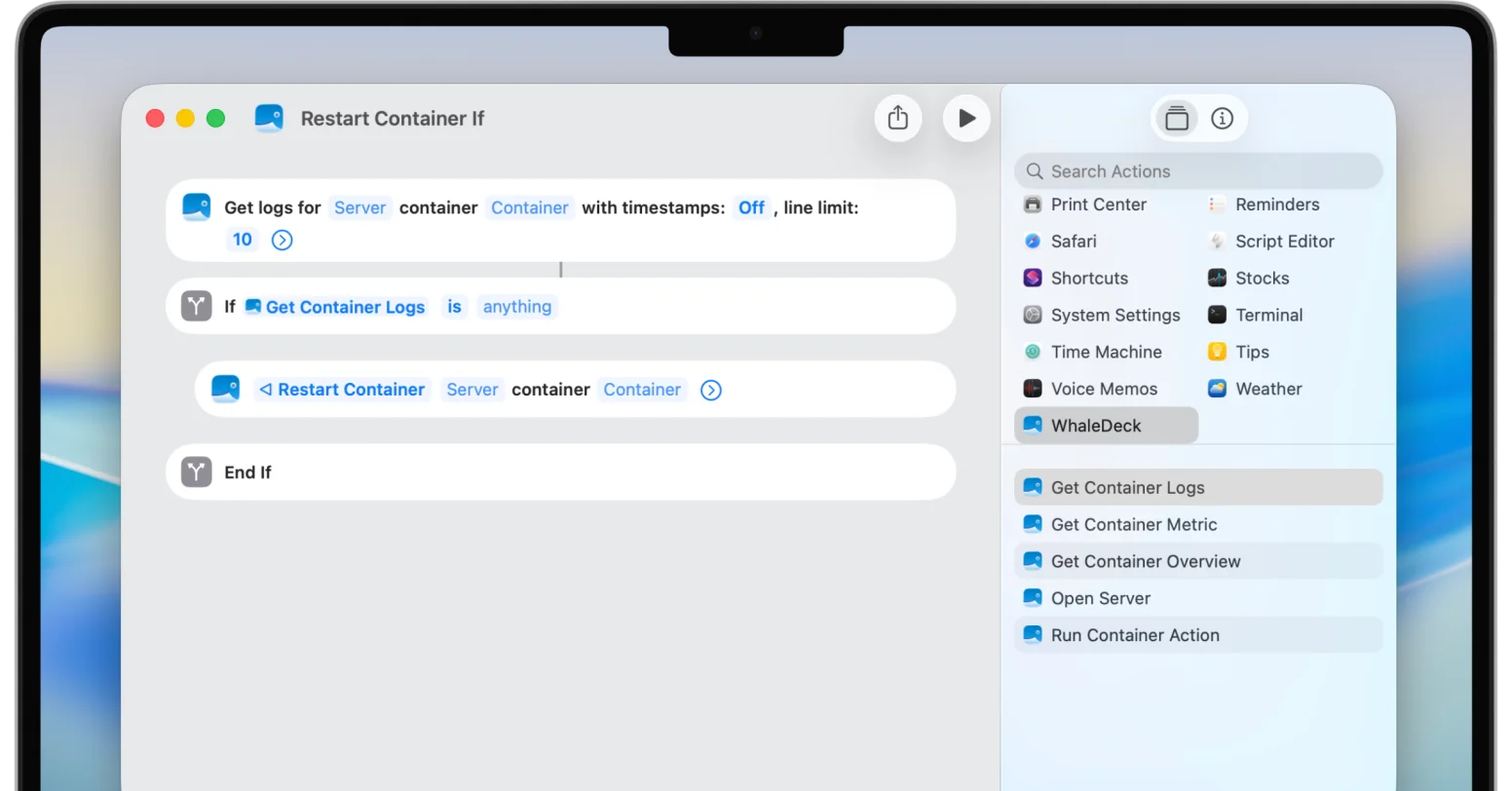Run the shortcut with the play button
Viewport: 1512px width, 791px height.
tap(965, 118)
